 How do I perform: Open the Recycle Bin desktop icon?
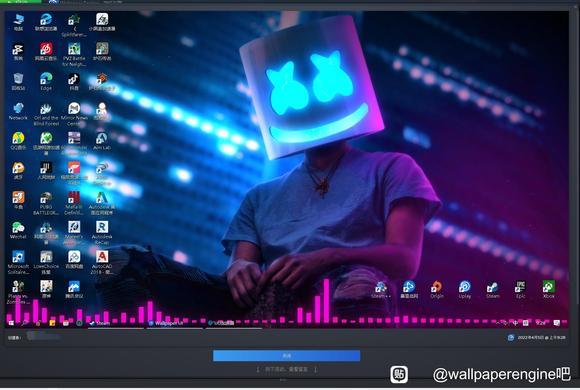tap(18, 81)
